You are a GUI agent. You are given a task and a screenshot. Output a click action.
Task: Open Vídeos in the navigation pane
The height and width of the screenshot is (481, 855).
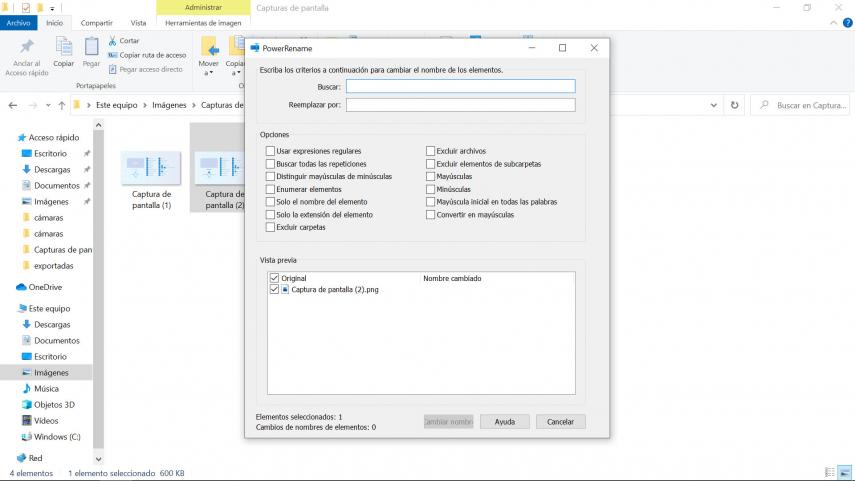[46, 421]
